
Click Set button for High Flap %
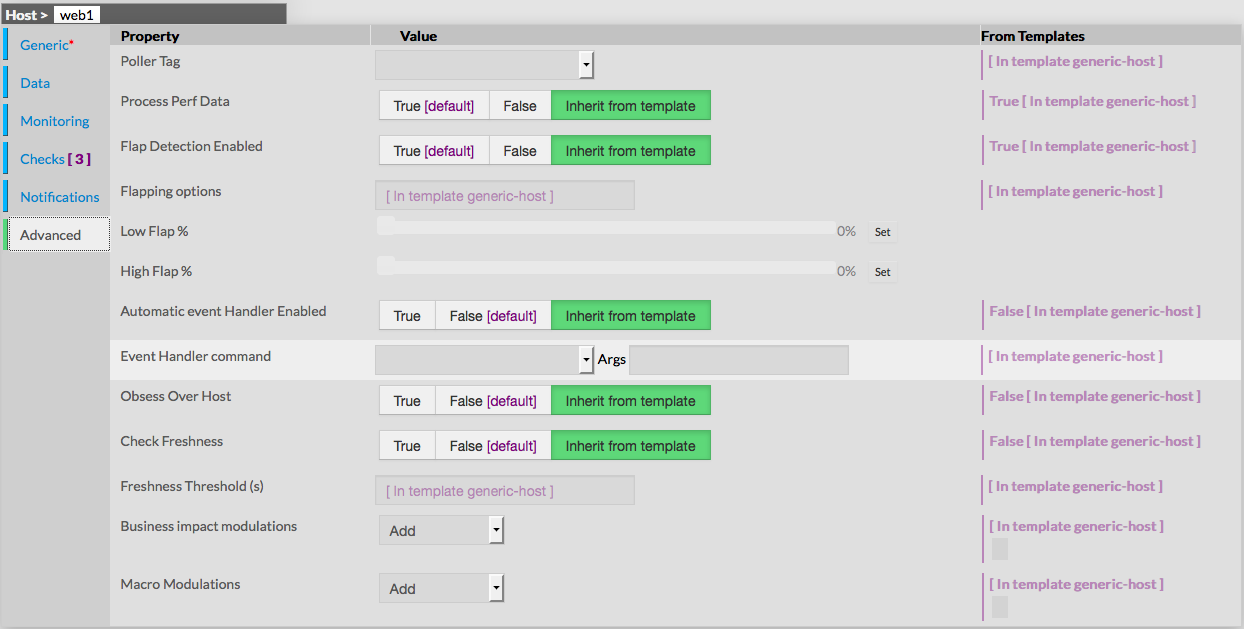tap(882, 272)
